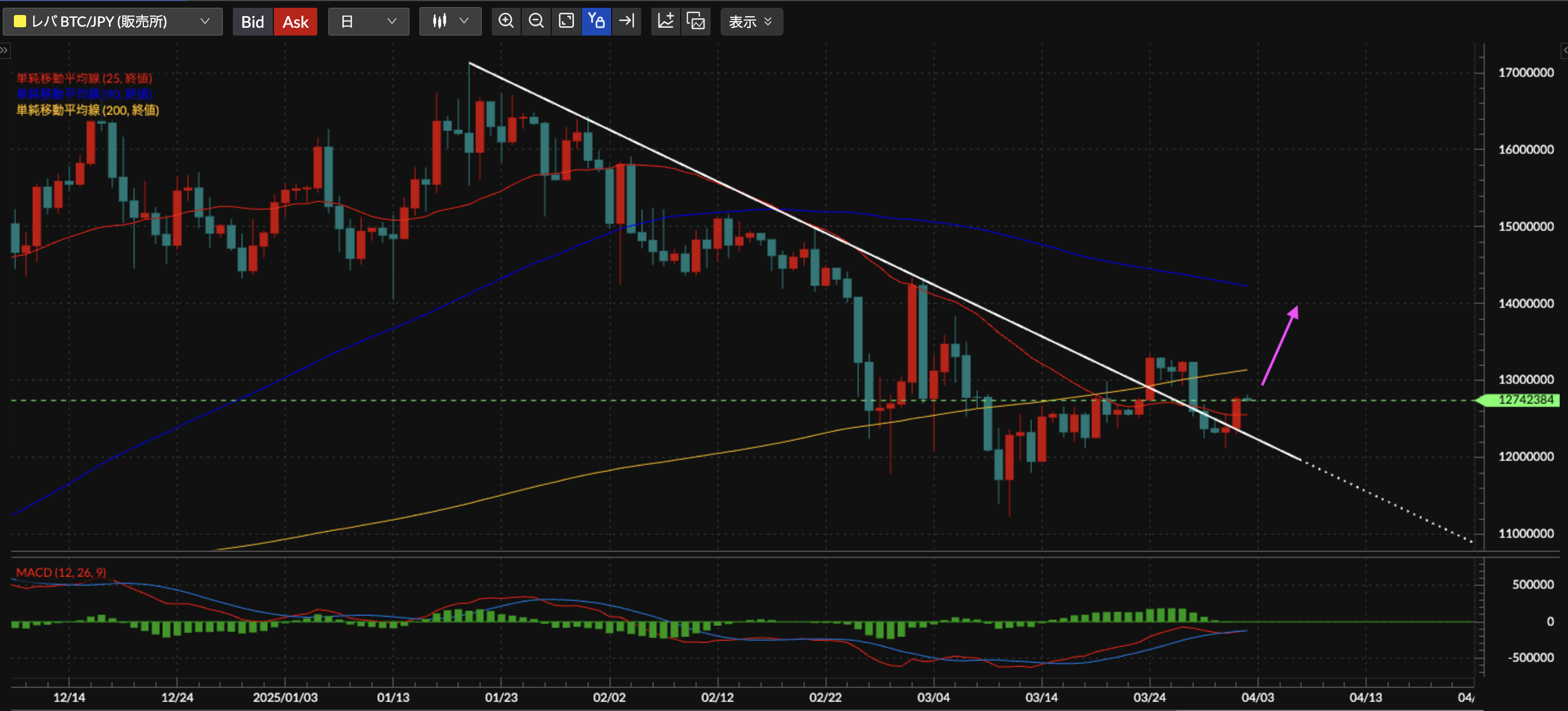Open the 日 timeframe dropdown
1568x711 pixels.
coord(368,21)
